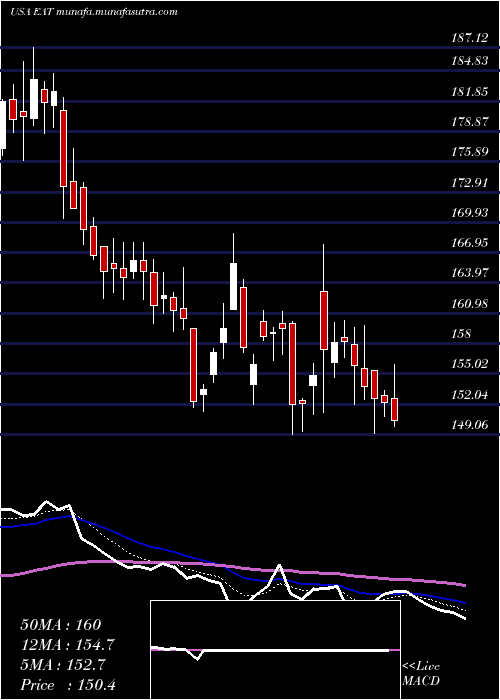Select the 187.12 price level label
The image size is (500, 700).
pyautogui.click(x=470, y=39)
